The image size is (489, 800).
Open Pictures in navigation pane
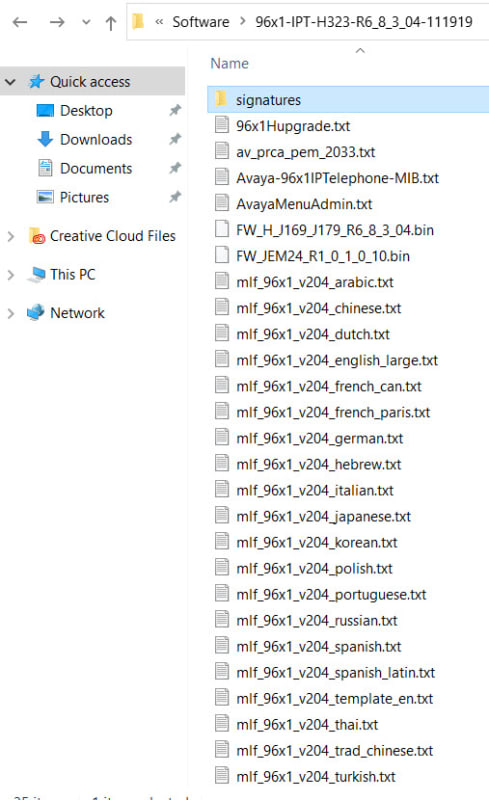[84, 197]
